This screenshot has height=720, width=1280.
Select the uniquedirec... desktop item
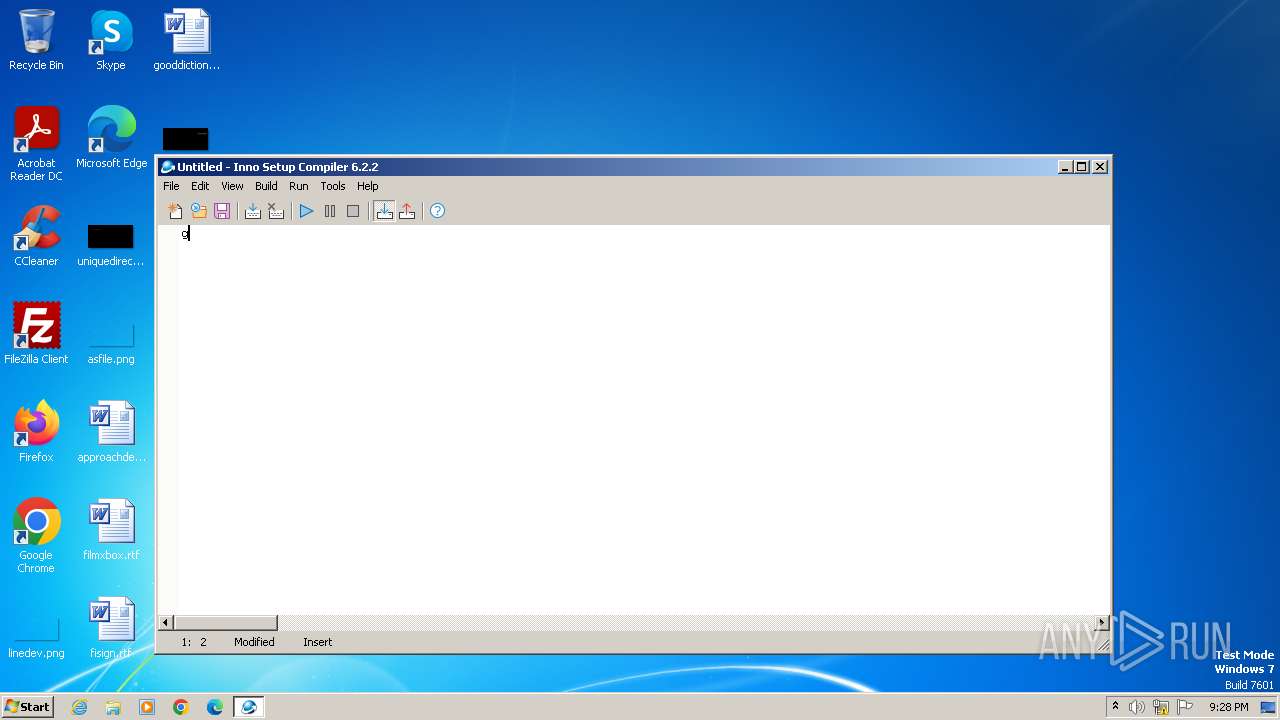click(111, 244)
